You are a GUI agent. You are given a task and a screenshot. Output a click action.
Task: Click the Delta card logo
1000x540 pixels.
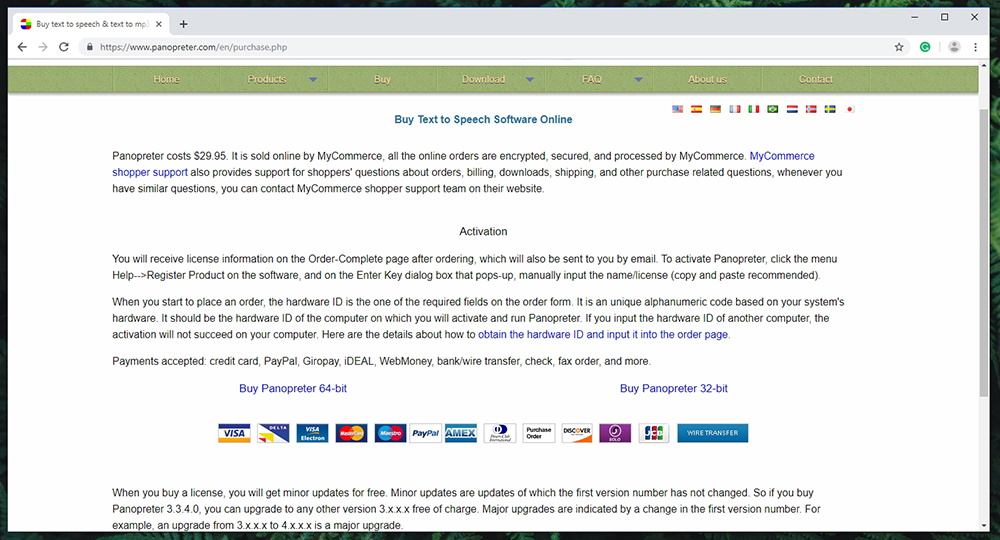coord(273,433)
